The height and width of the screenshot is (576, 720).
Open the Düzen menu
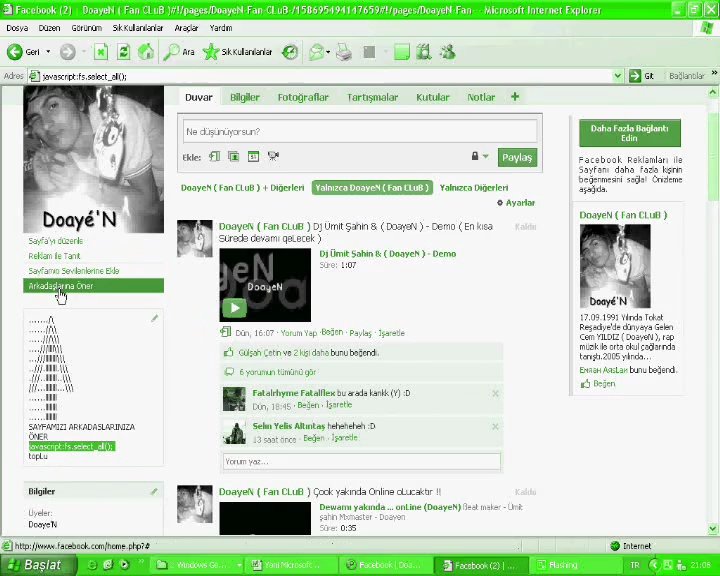49,28
